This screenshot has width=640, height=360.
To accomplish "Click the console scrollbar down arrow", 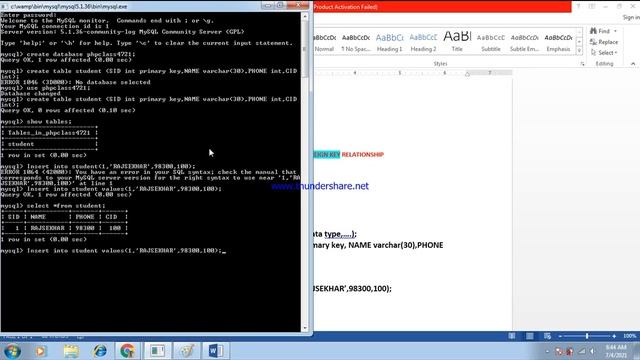I will 304,328.
